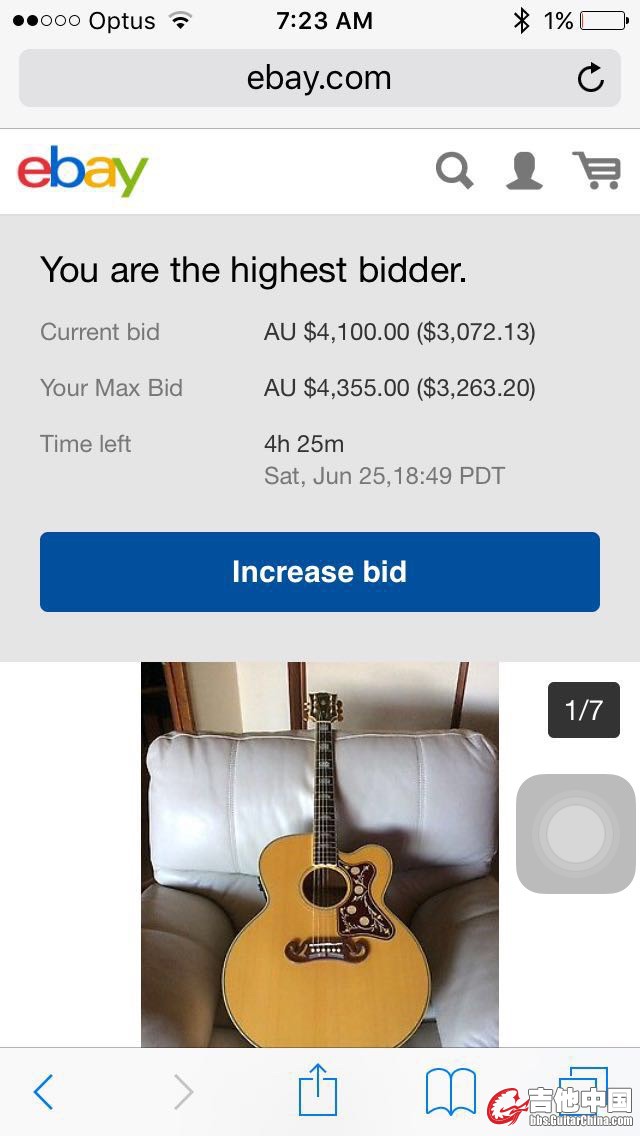Open the Gibson guitar listing photo
The image size is (640, 1136).
320,854
